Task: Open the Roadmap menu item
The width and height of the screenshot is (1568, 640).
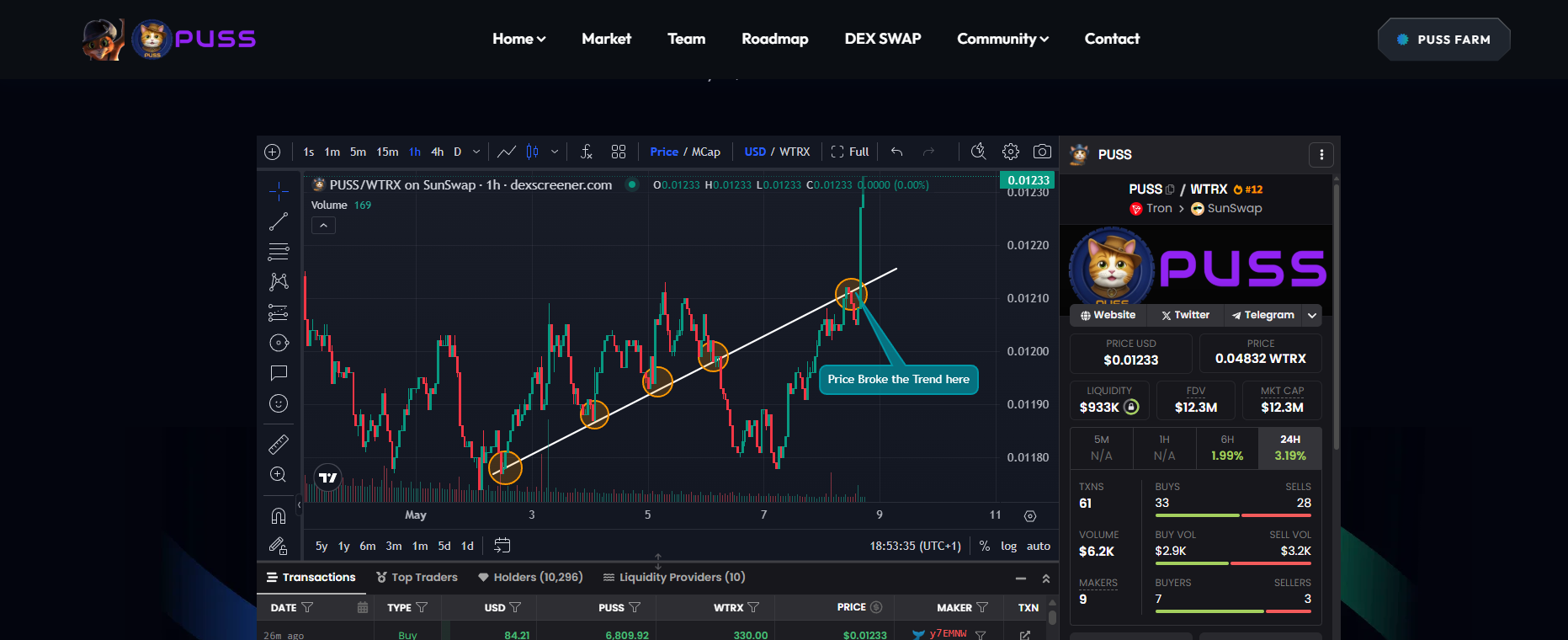Action: click(x=774, y=39)
